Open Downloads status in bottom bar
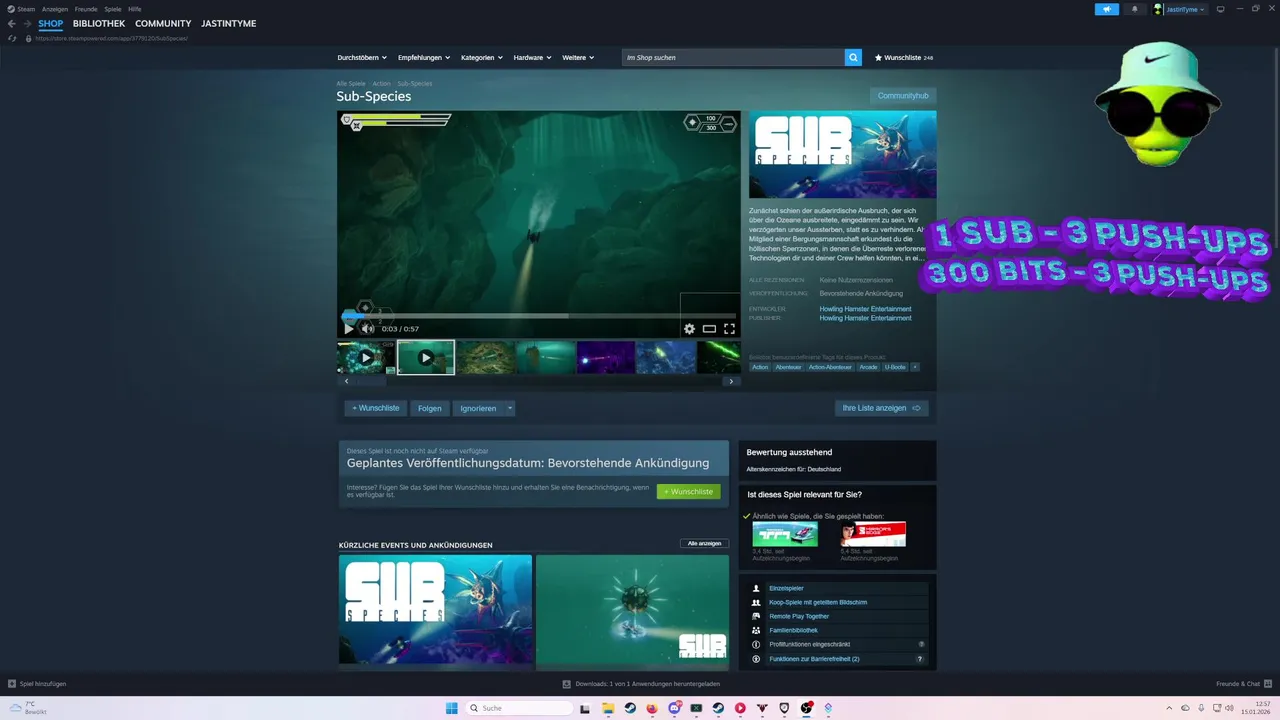 (640, 684)
